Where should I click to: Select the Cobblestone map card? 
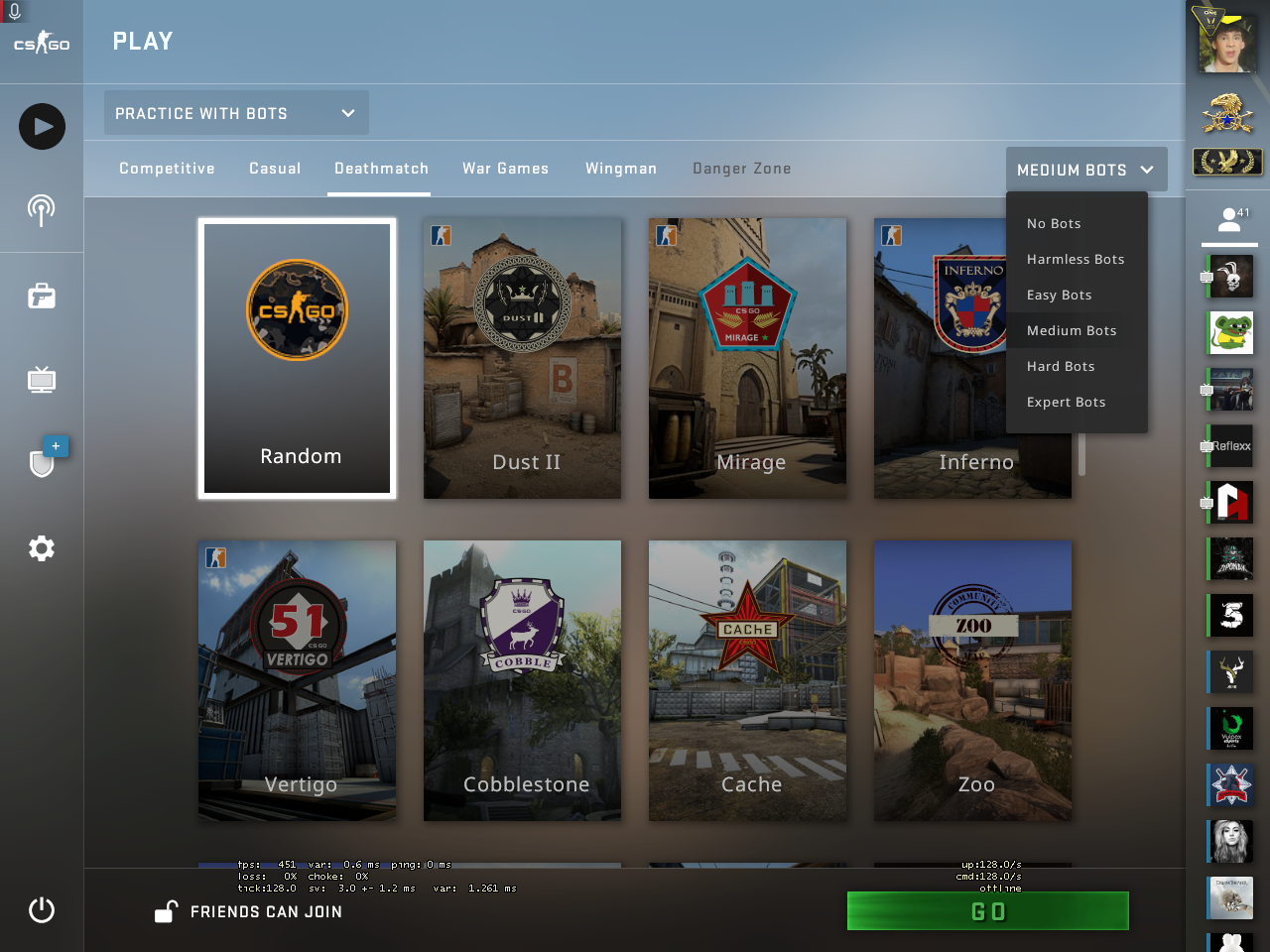pyautogui.click(x=522, y=680)
